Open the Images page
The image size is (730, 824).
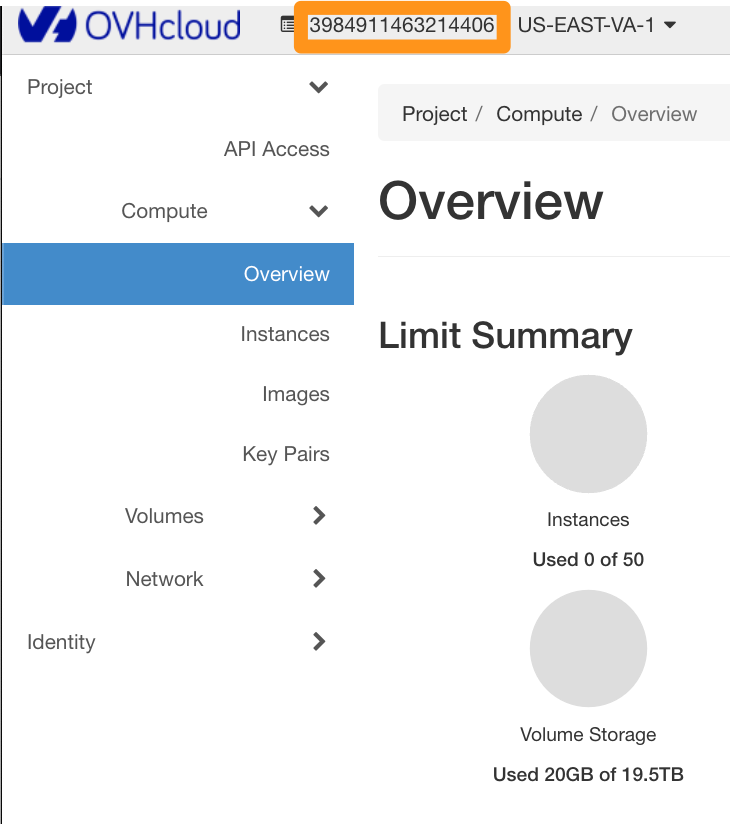click(x=296, y=394)
